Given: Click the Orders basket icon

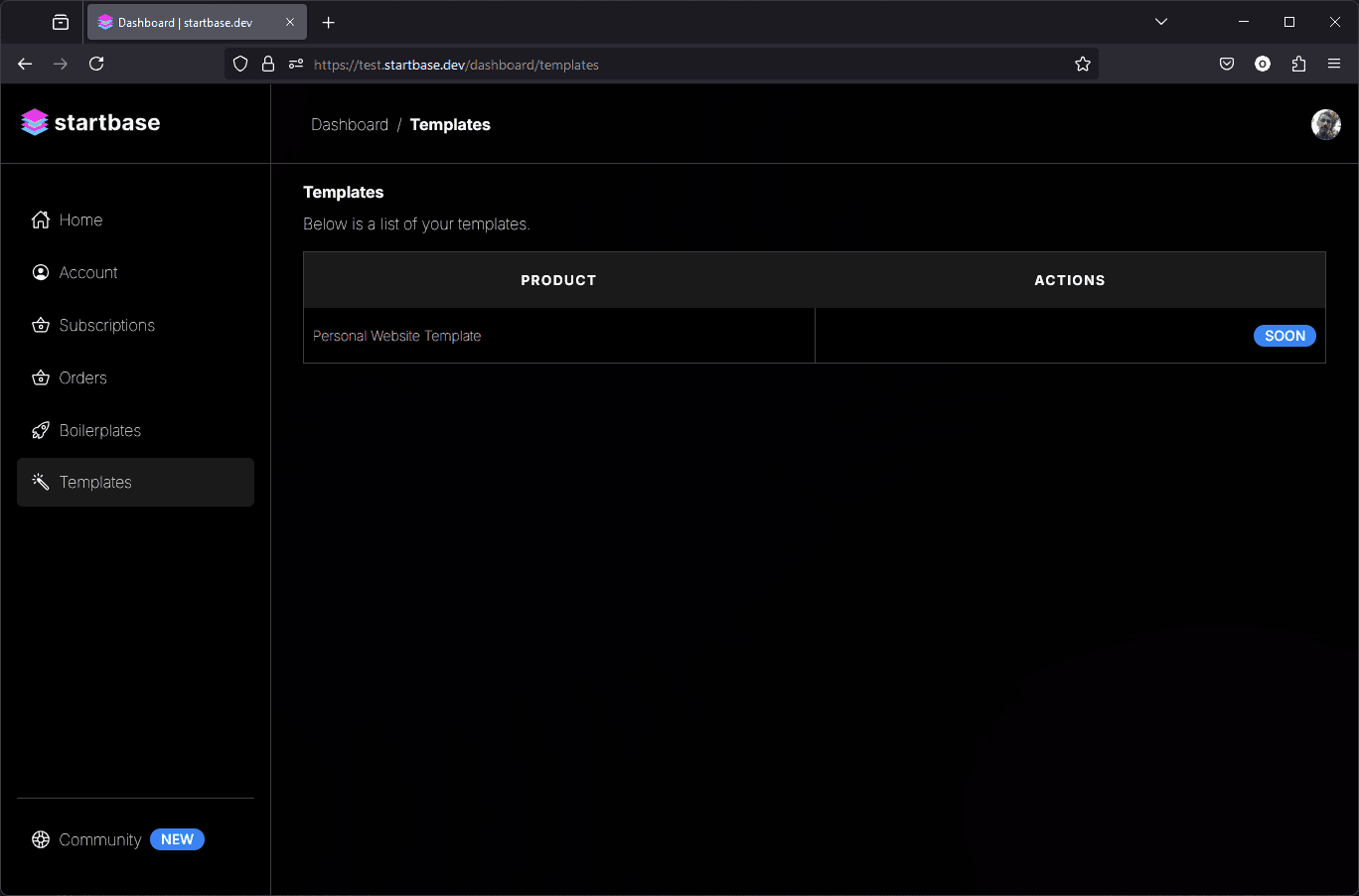Looking at the screenshot, I should (41, 377).
